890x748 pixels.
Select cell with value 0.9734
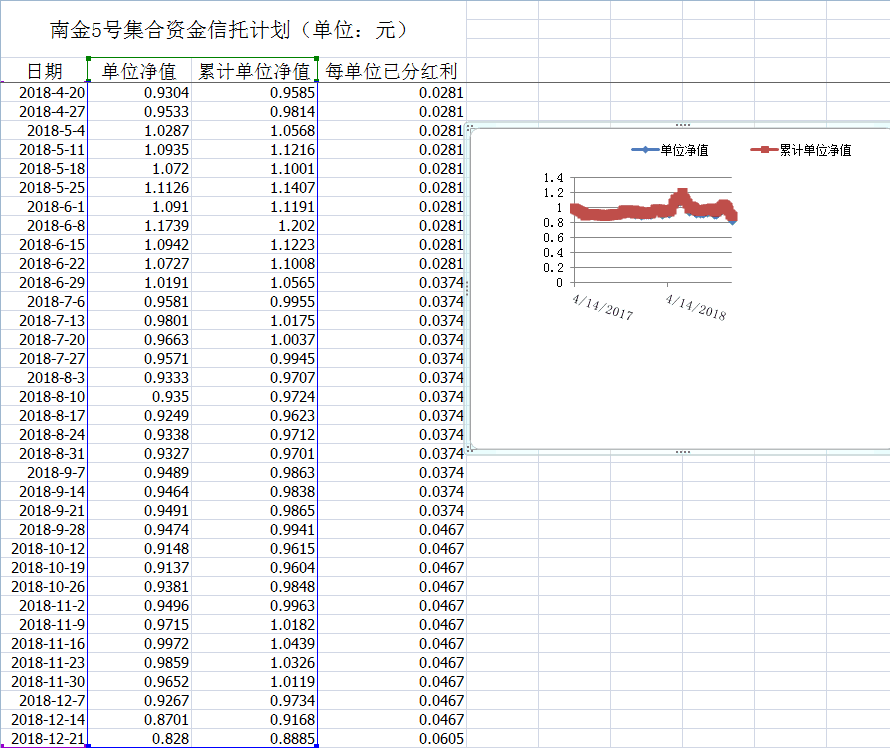tap(254, 701)
